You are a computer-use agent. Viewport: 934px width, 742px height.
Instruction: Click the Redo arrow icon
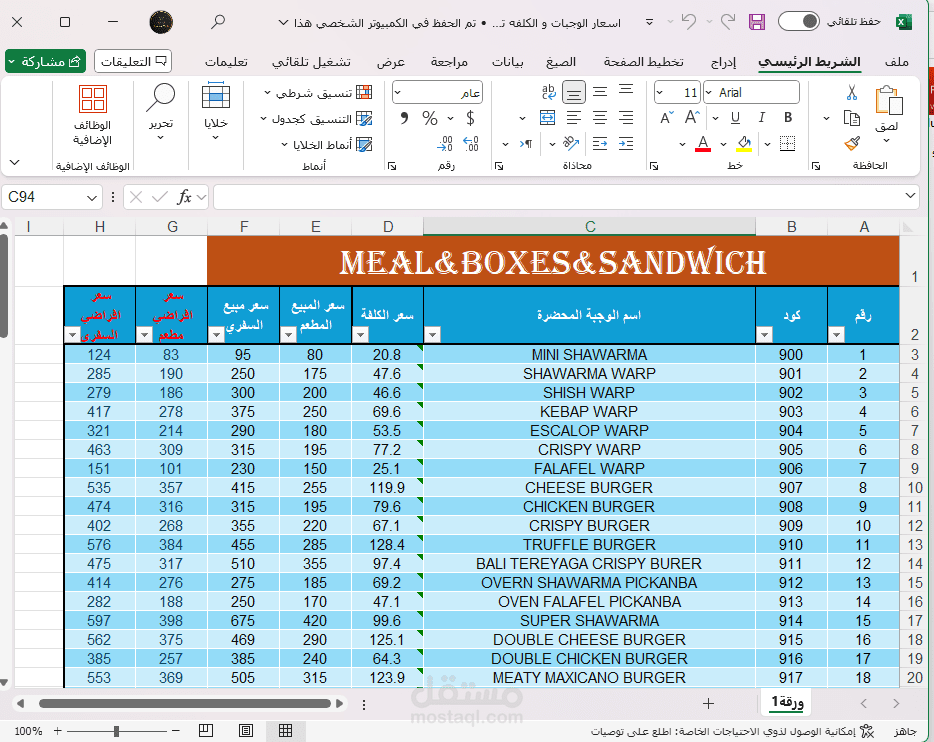pos(728,22)
